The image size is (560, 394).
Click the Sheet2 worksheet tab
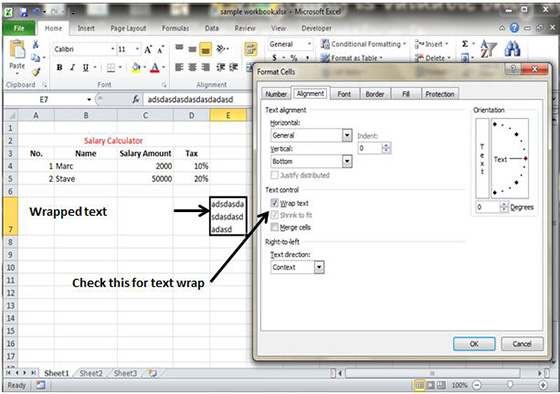91,373
